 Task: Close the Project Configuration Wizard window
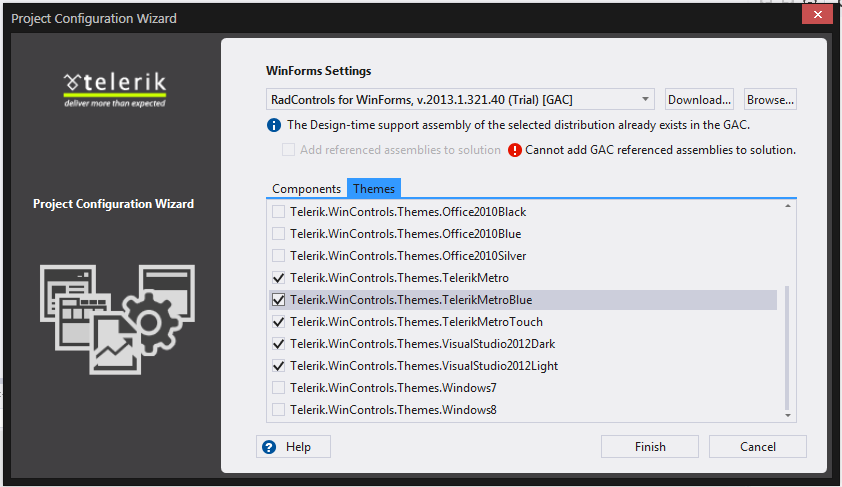click(817, 14)
